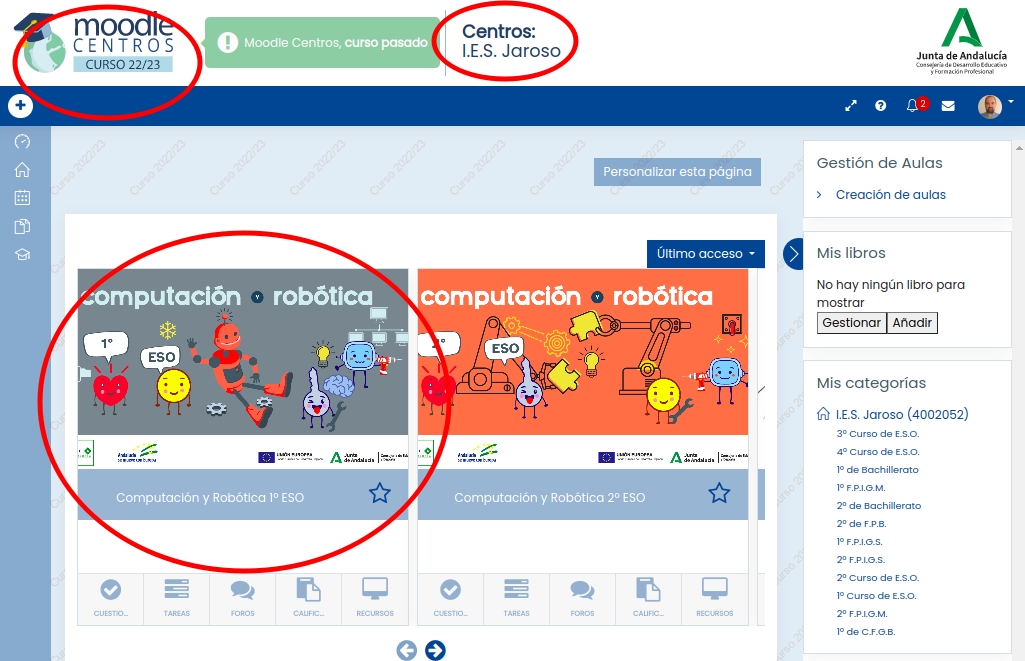Open 1º de Bachillerato category
1025x661 pixels.
coord(877,469)
